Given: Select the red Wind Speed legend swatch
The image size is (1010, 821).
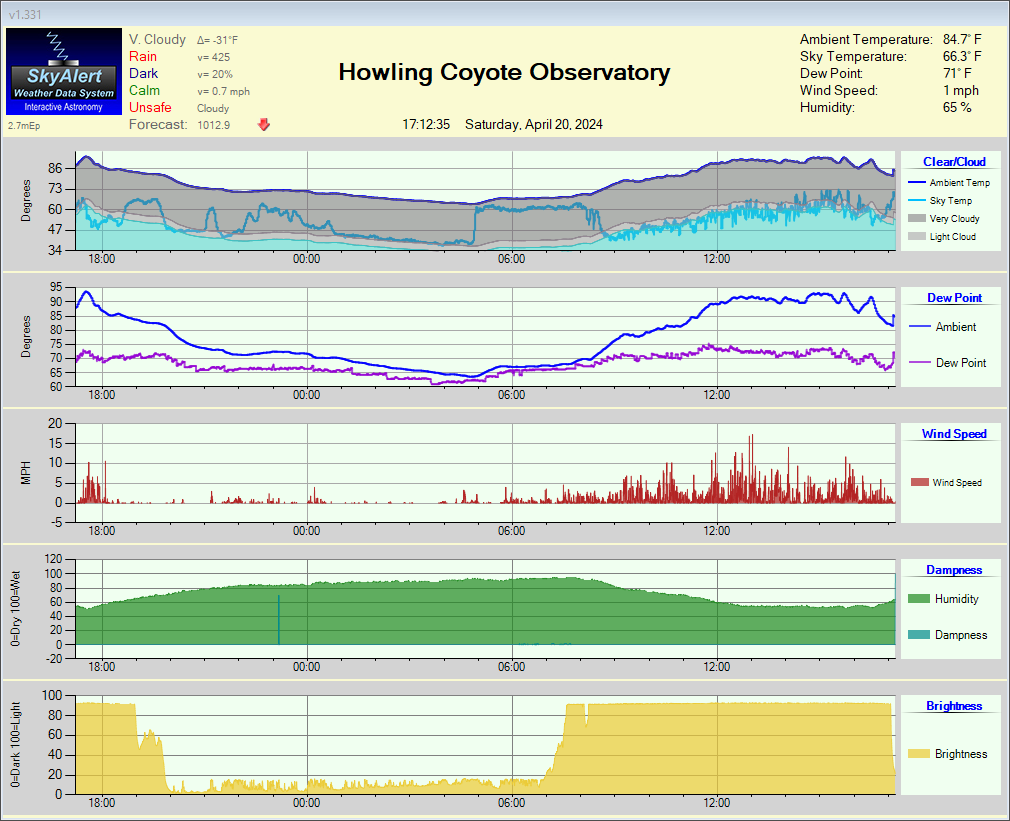Looking at the screenshot, I should pyautogui.click(x=919, y=483).
